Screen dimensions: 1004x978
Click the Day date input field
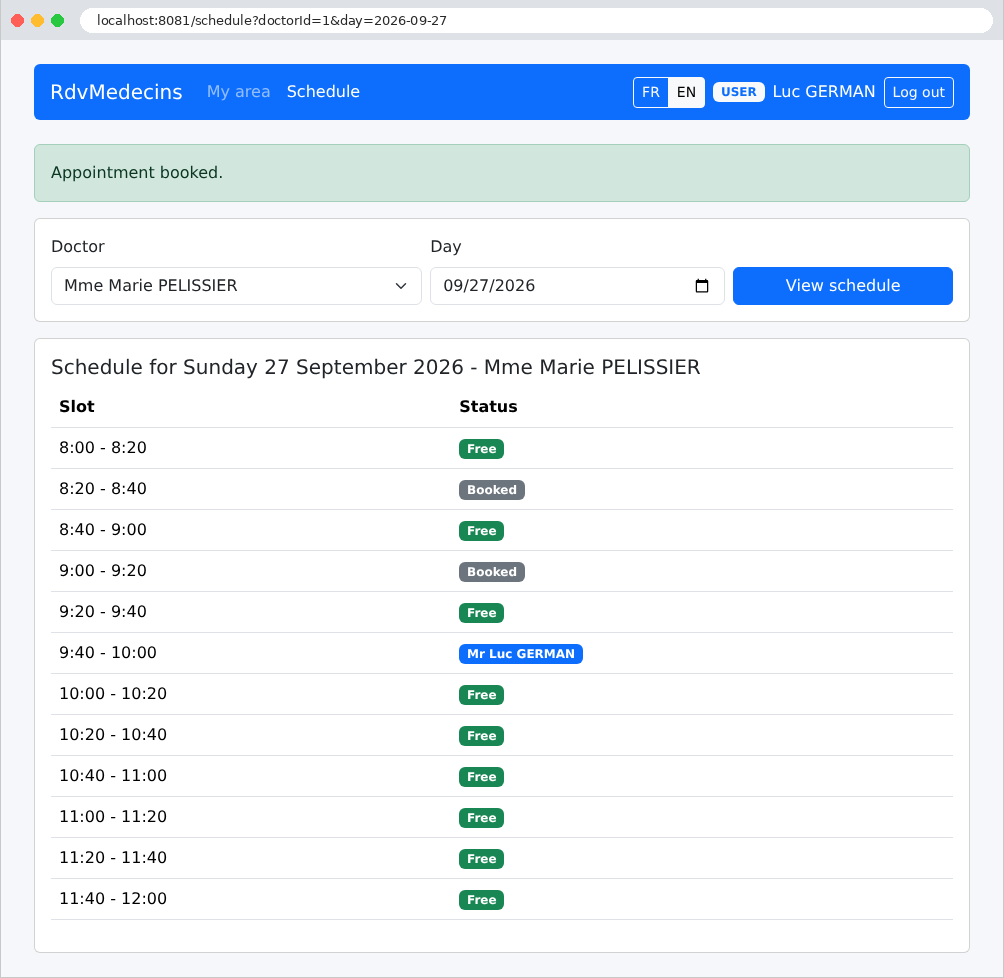pyautogui.click(x=577, y=286)
